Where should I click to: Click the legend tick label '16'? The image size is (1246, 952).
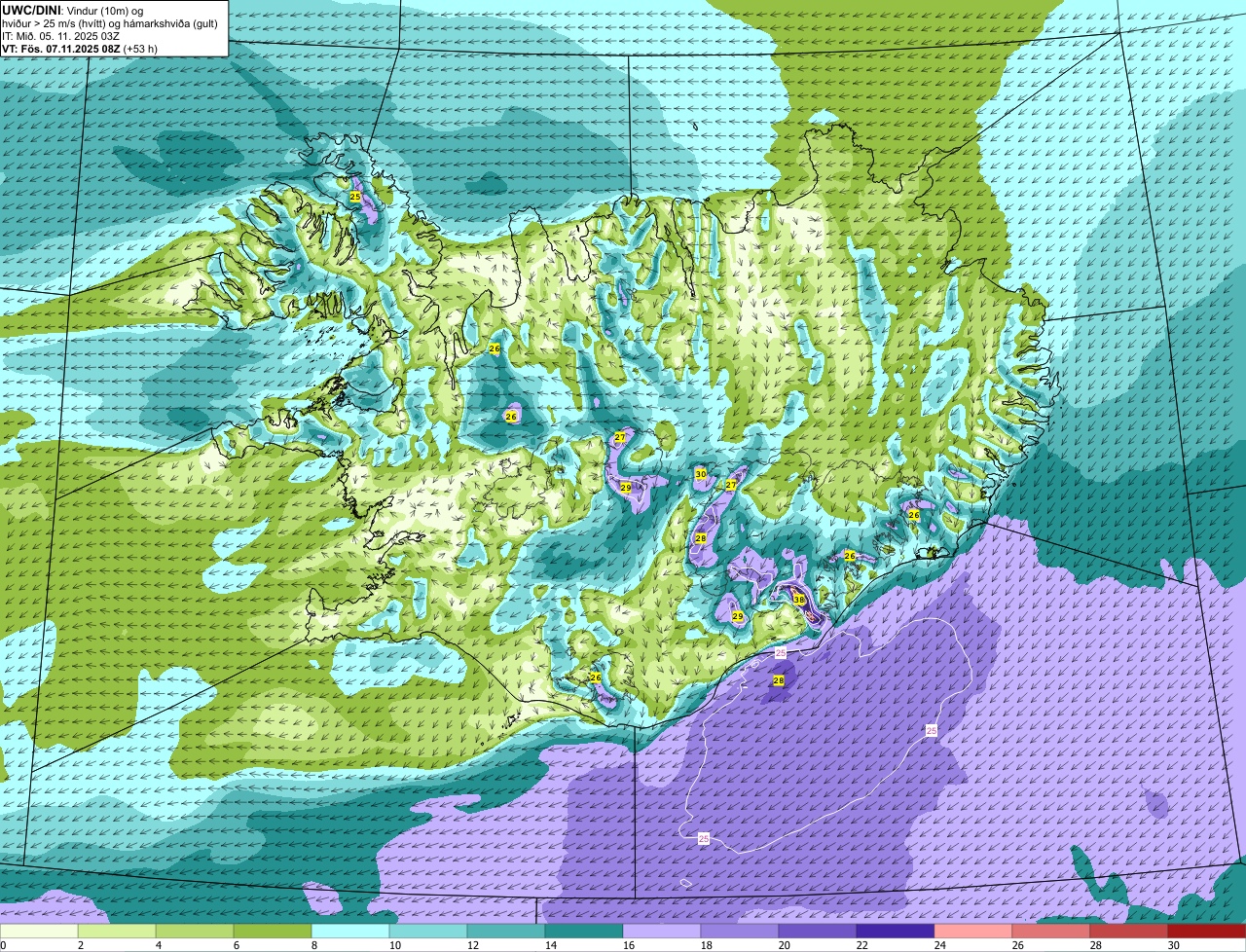click(629, 945)
